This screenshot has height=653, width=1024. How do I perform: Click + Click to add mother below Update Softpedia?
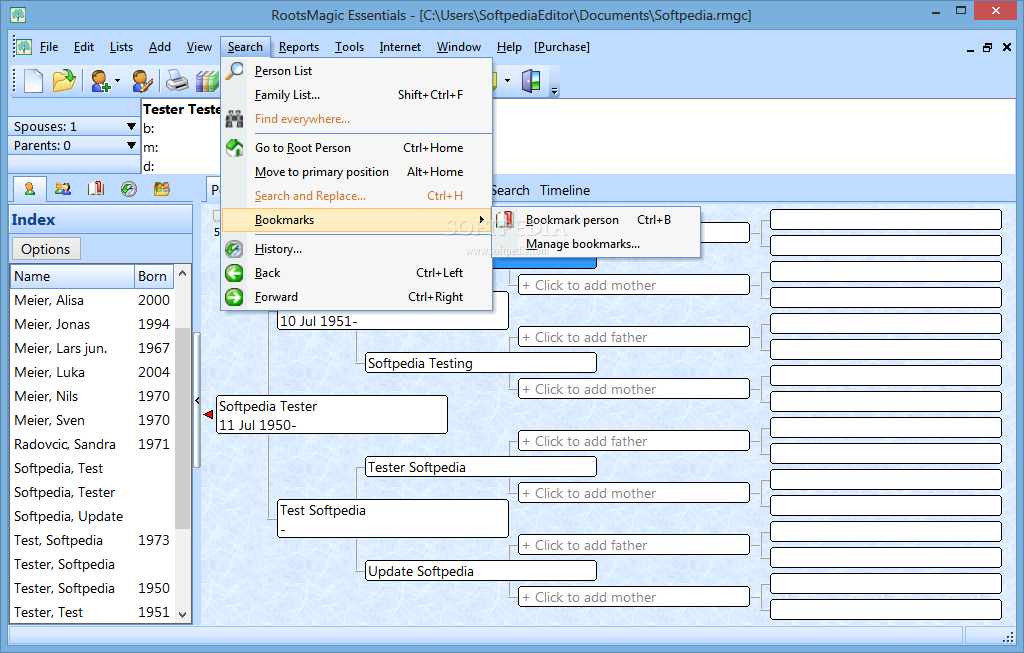[x=633, y=597]
